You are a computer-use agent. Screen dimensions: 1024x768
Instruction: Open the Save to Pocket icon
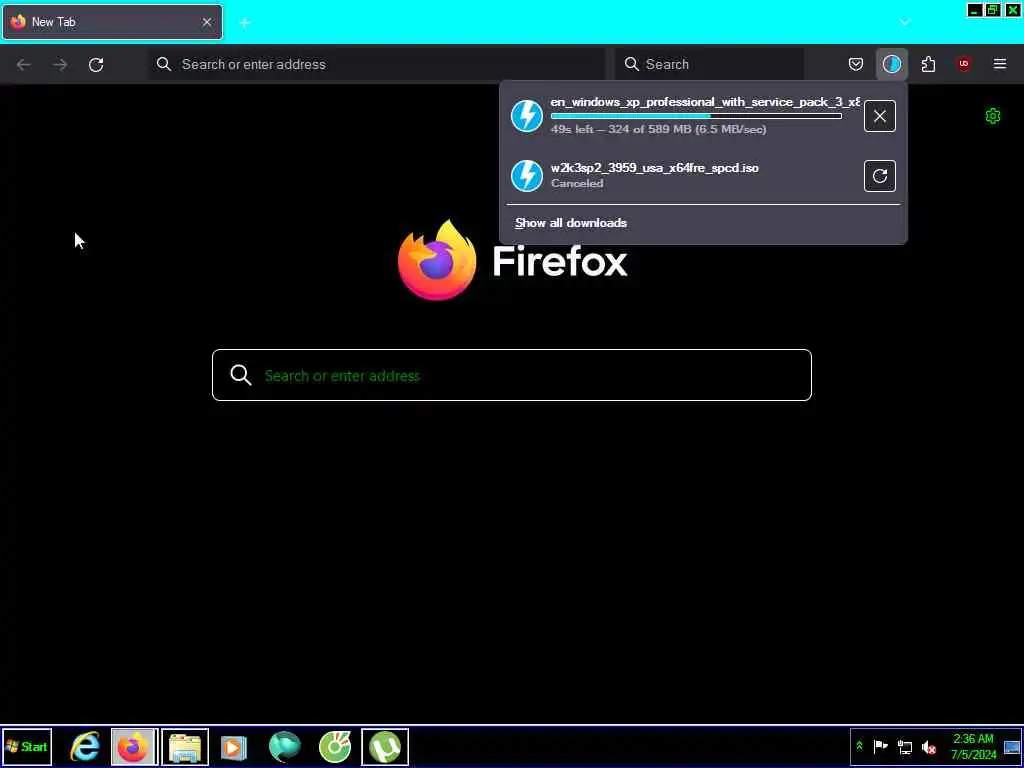(856, 64)
